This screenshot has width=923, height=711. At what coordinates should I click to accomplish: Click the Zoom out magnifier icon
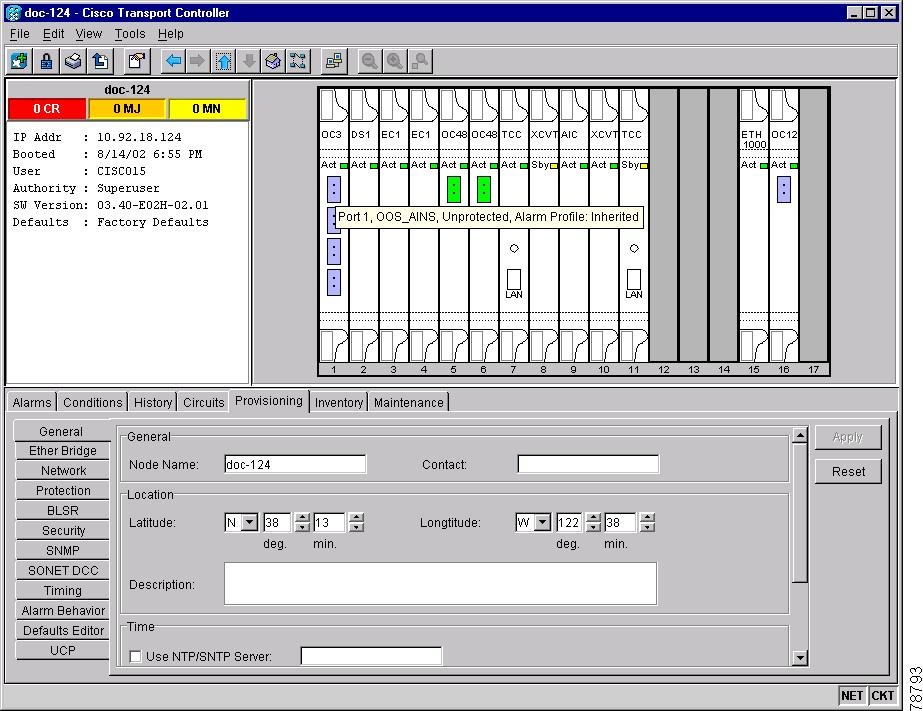[x=370, y=61]
